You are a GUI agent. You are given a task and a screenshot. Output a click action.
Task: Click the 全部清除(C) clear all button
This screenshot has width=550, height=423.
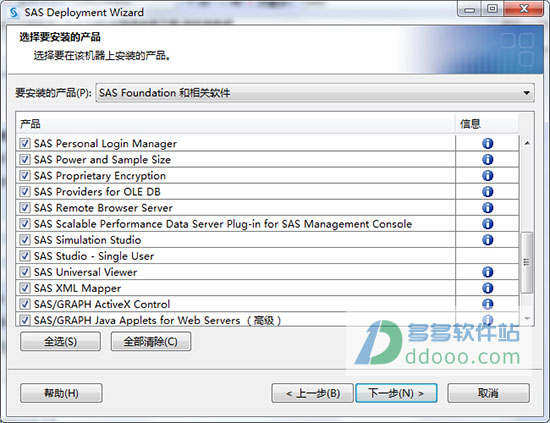click(x=151, y=341)
